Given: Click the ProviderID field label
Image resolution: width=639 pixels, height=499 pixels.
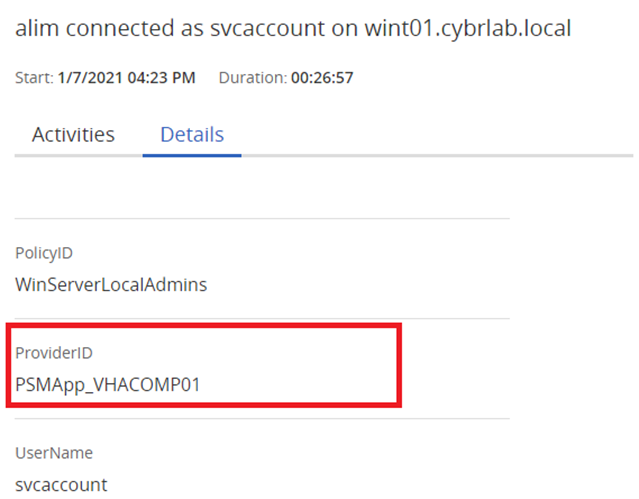Looking at the screenshot, I should point(53,353).
